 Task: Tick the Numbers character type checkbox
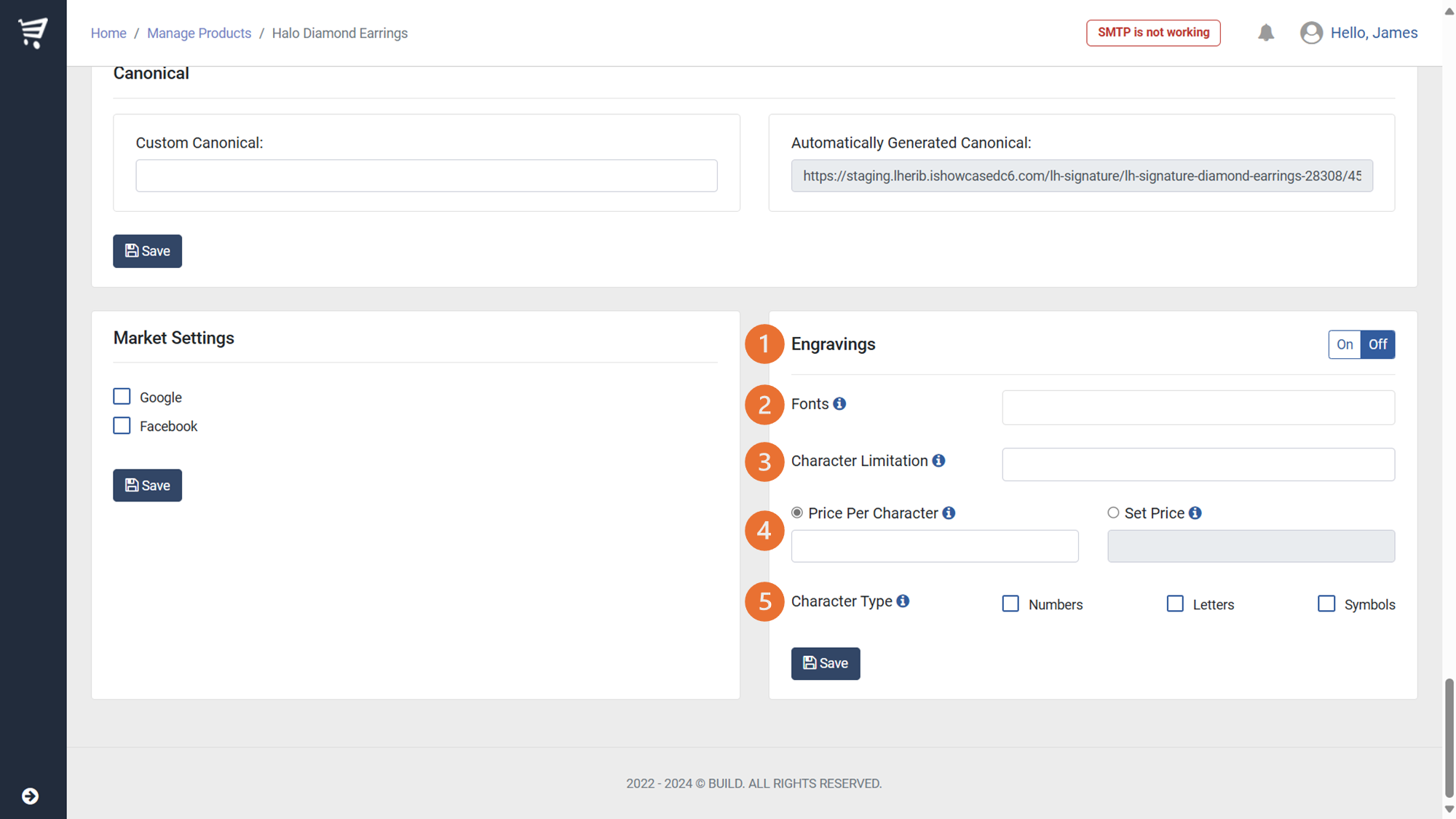pos(1010,604)
